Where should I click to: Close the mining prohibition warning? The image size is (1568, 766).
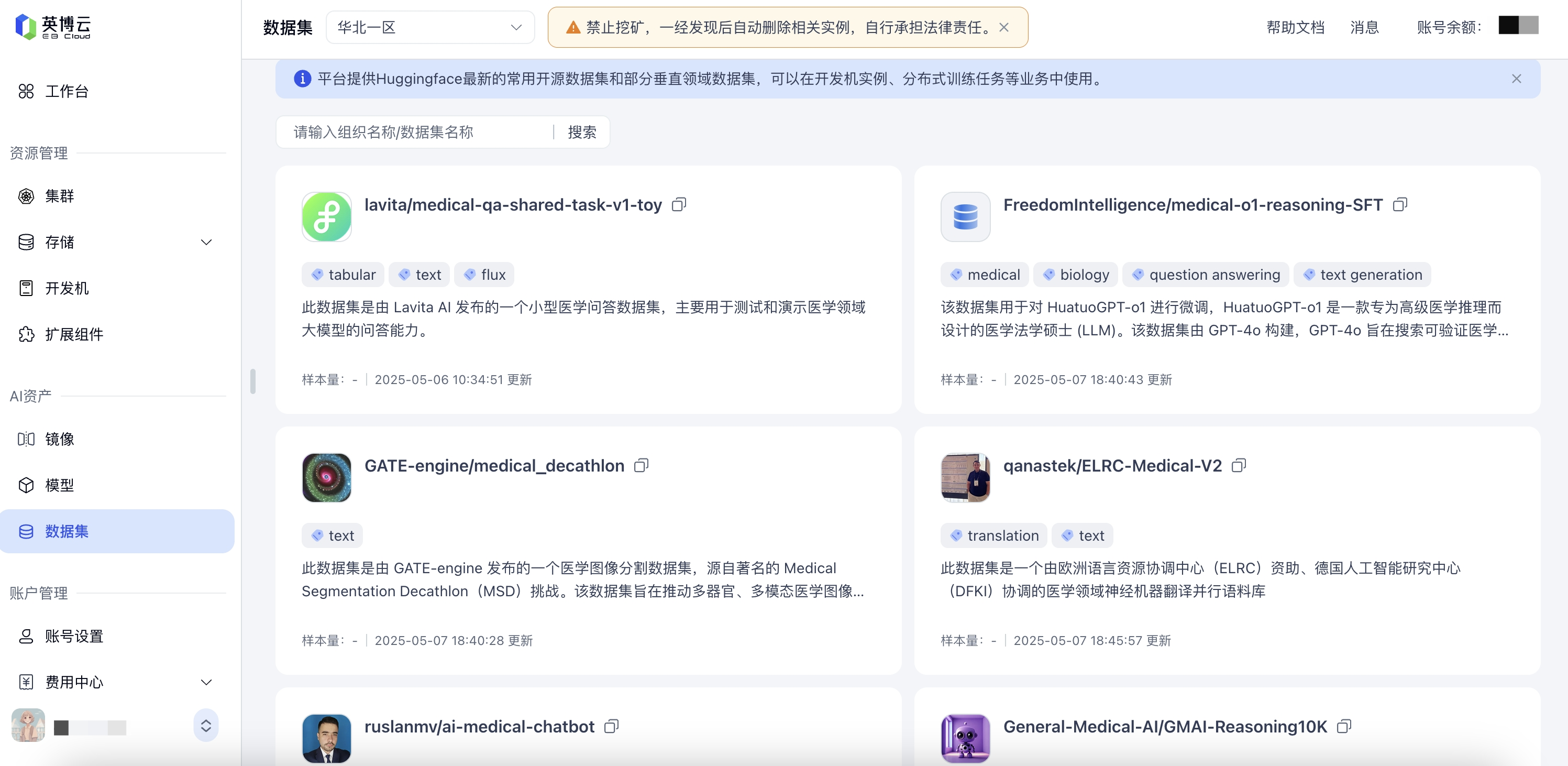click(1004, 27)
